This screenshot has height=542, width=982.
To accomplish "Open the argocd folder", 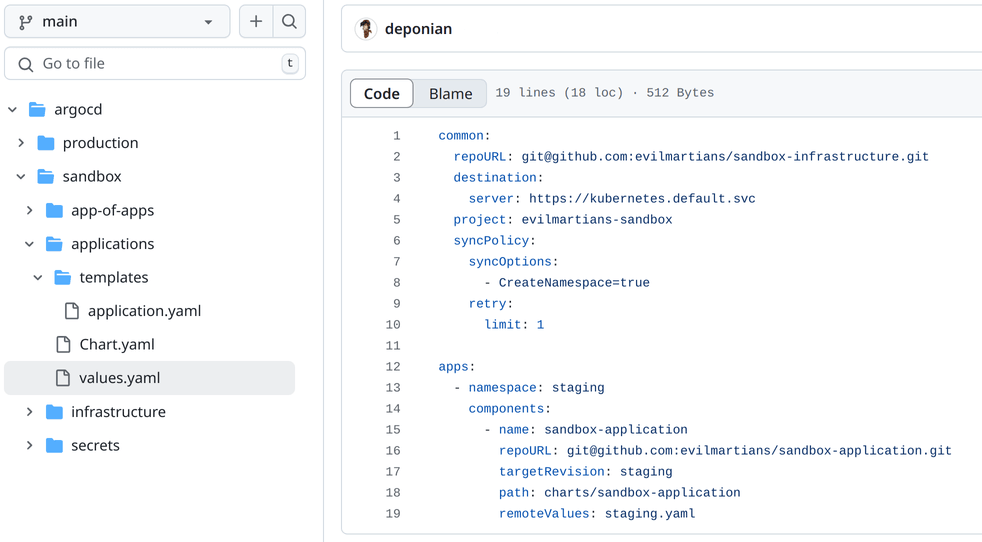I will 78,110.
